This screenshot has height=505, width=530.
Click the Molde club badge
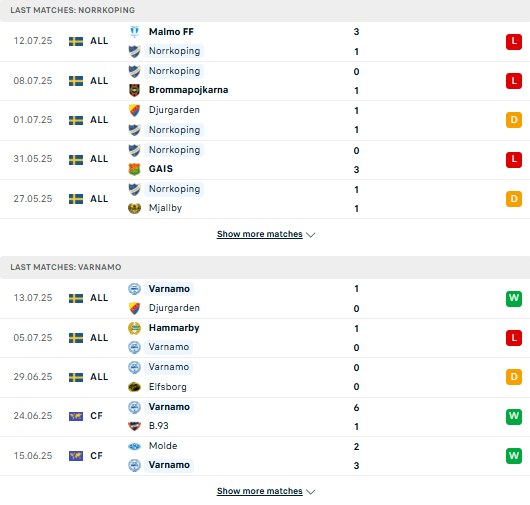[x=135, y=447]
